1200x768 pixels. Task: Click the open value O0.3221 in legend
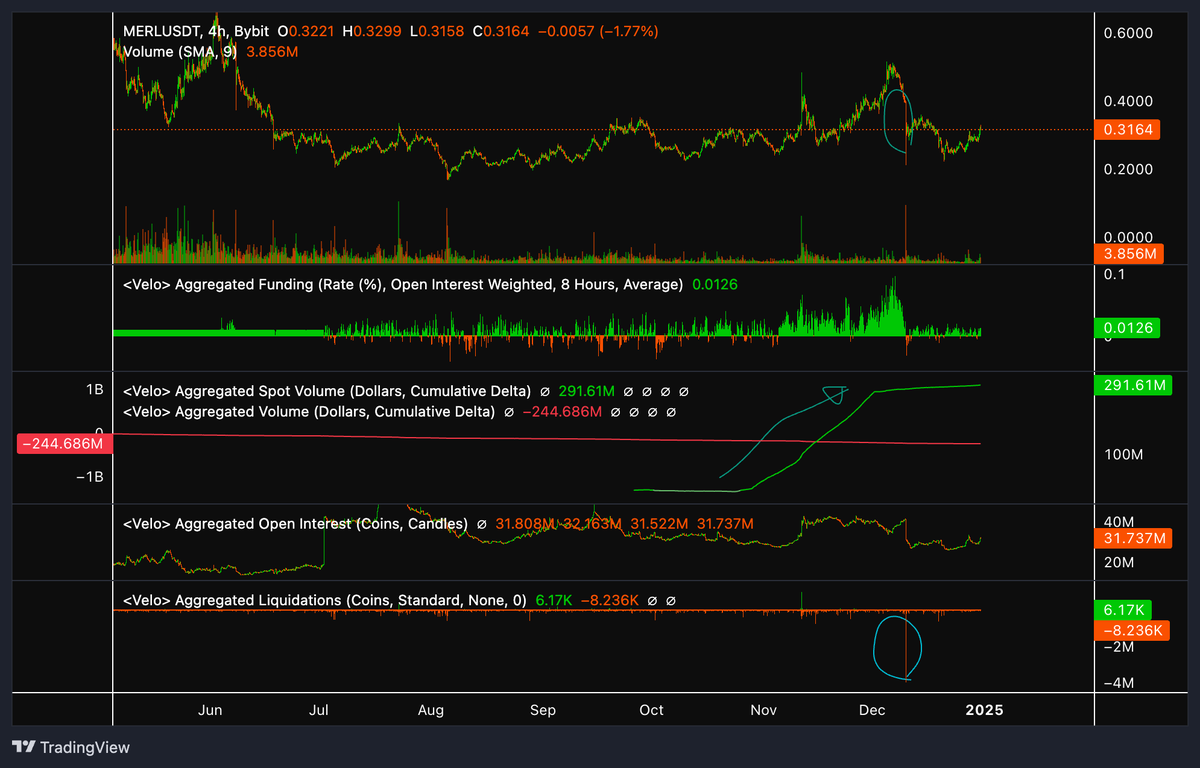(x=307, y=32)
